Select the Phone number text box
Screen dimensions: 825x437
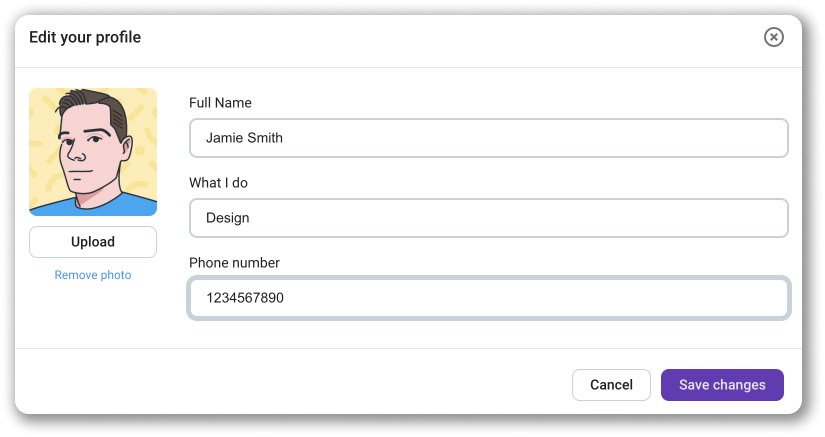point(489,298)
